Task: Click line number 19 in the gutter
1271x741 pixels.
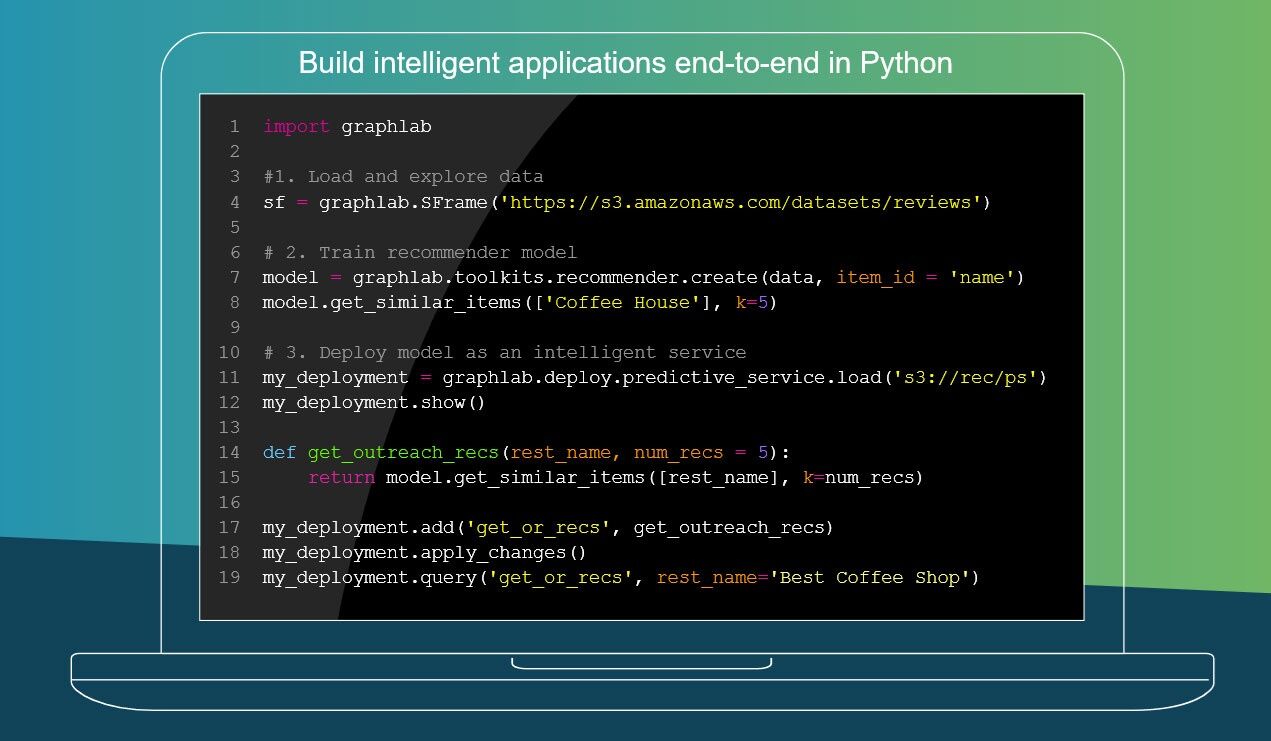Action: pyautogui.click(x=229, y=577)
